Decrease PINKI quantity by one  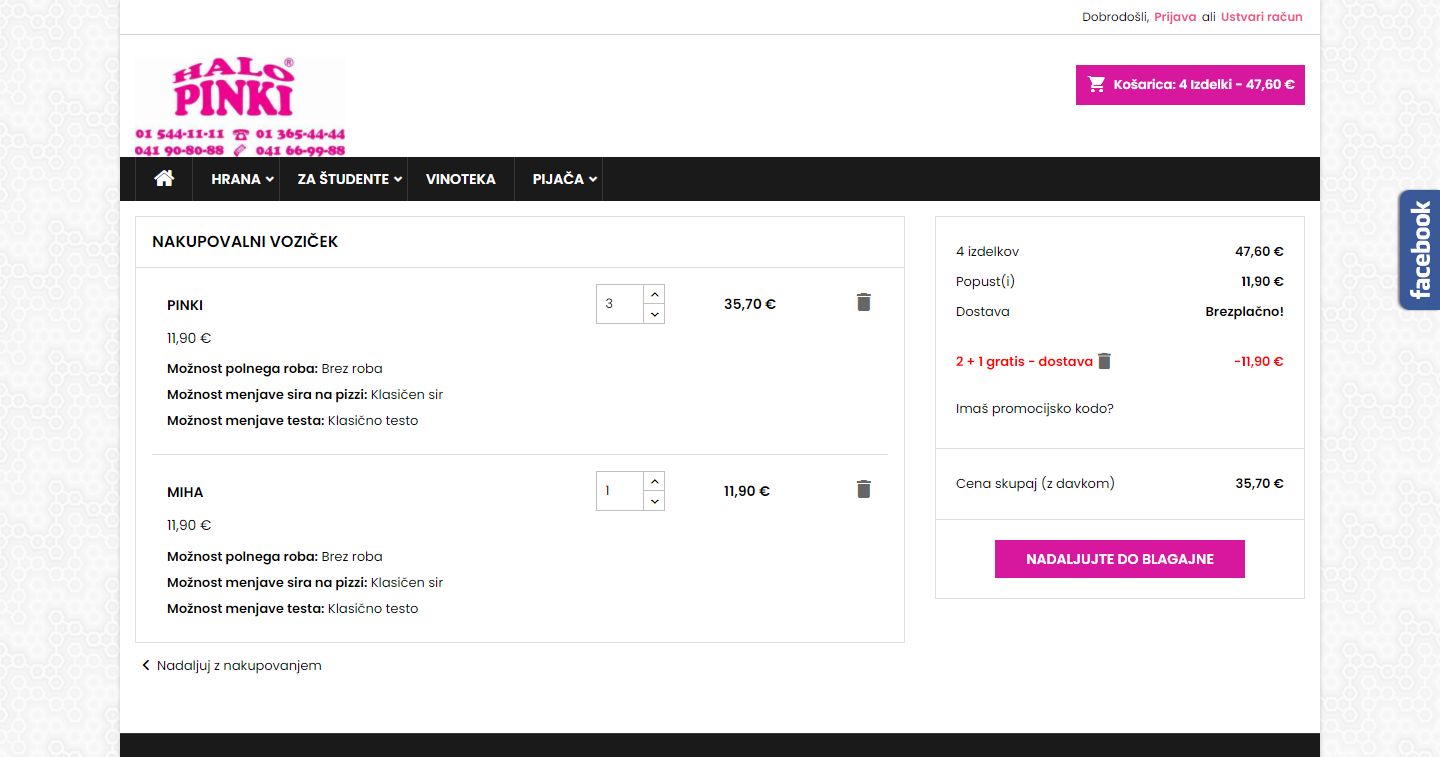click(x=654, y=314)
